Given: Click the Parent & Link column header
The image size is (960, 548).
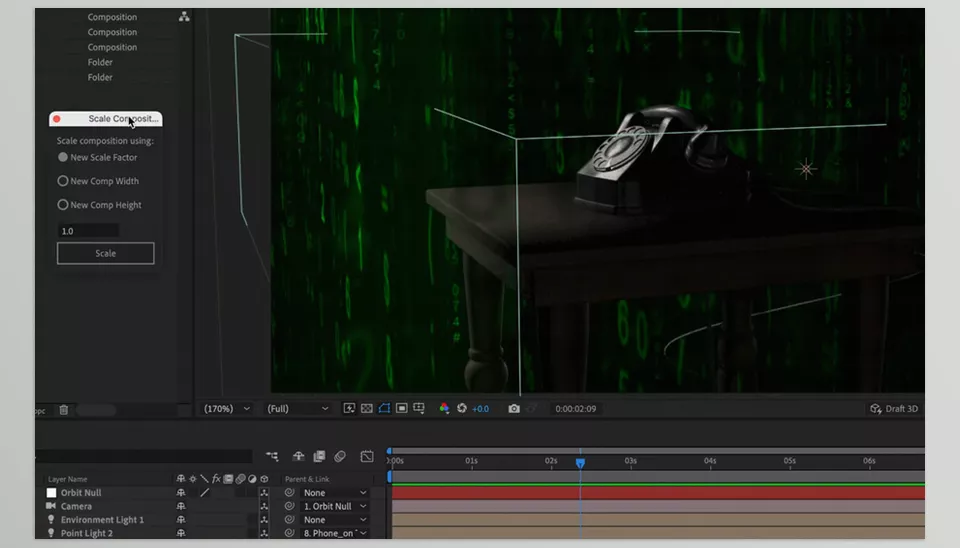Looking at the screenshot, I should [x=307, y=479].
